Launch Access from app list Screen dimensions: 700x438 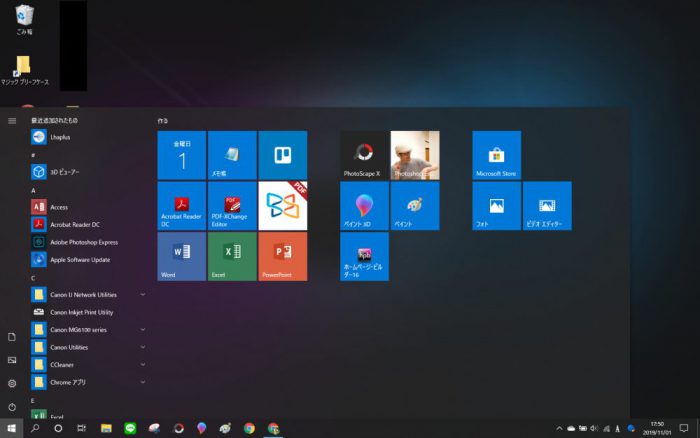click(88, 207)
